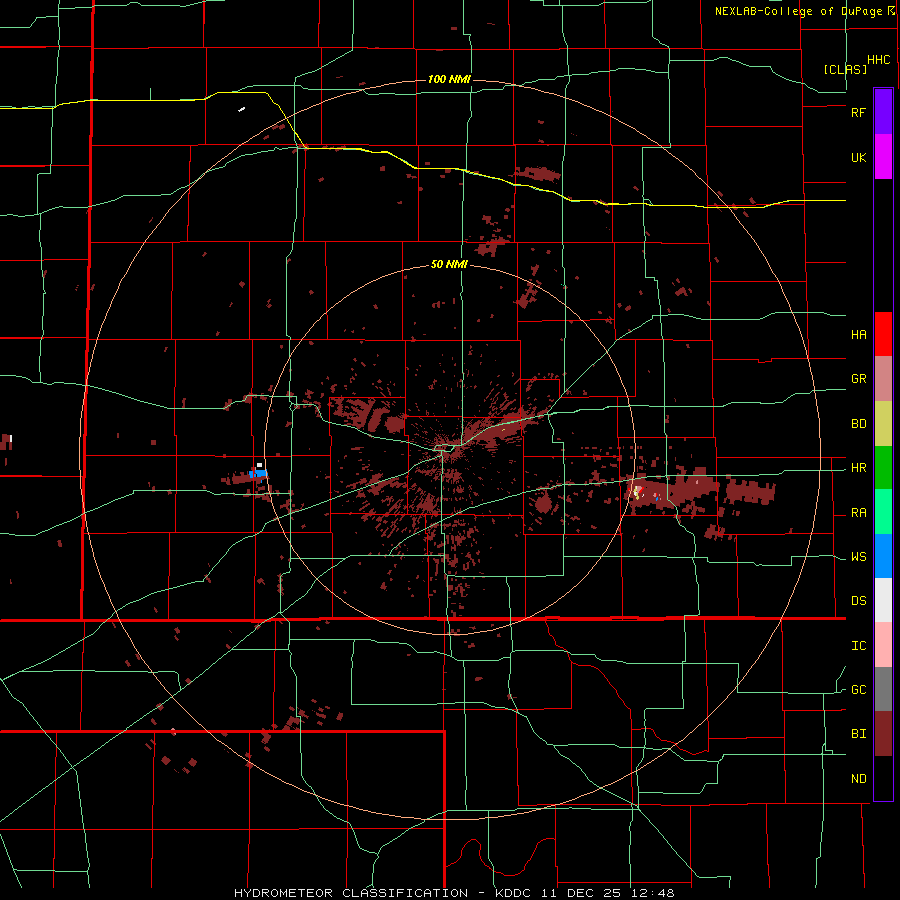Click the RA light-green legend swatch
This screenshot has height=900, width=900.
883,512
